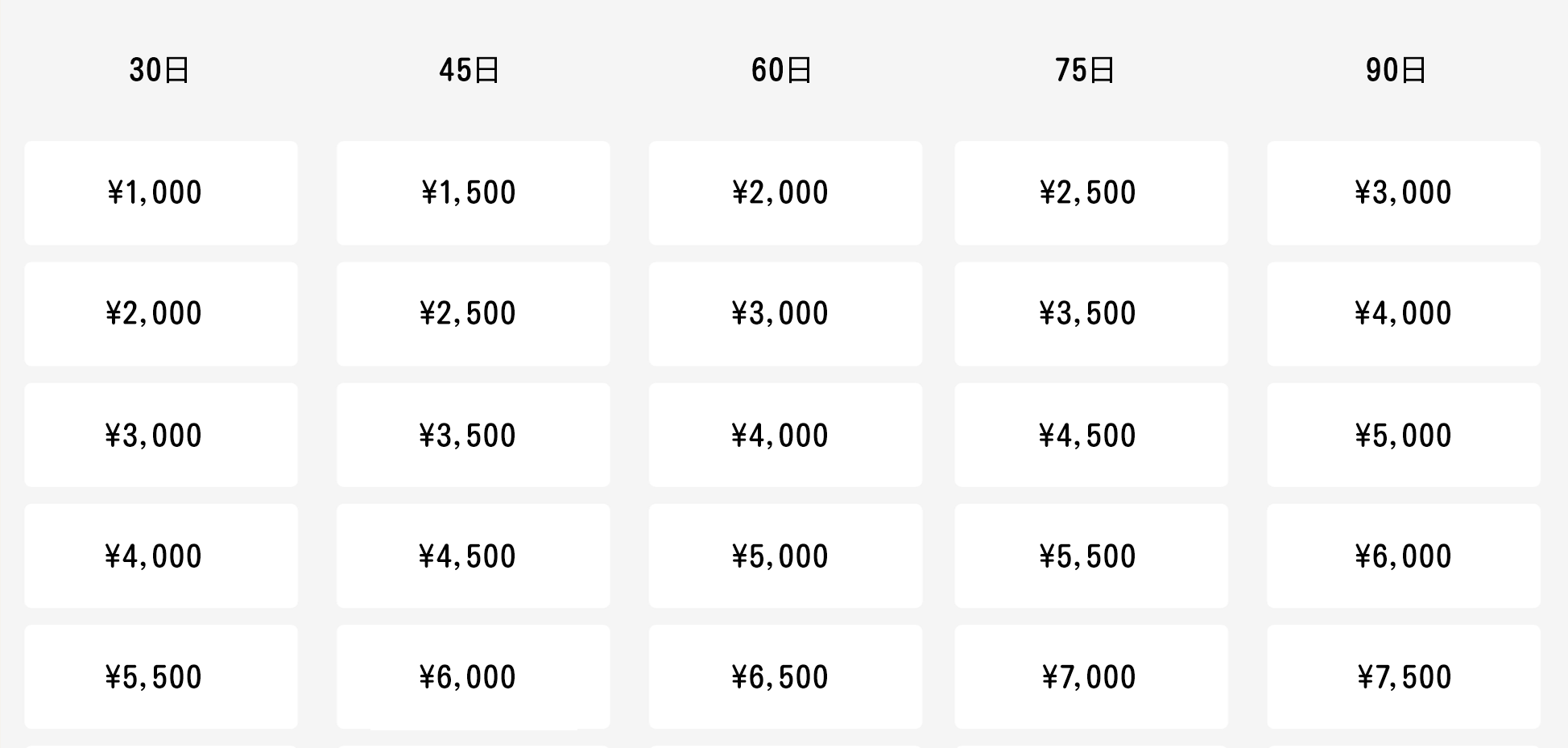
Task: Select the ¥1,000 cell under 30日
Action: [161, 193]
